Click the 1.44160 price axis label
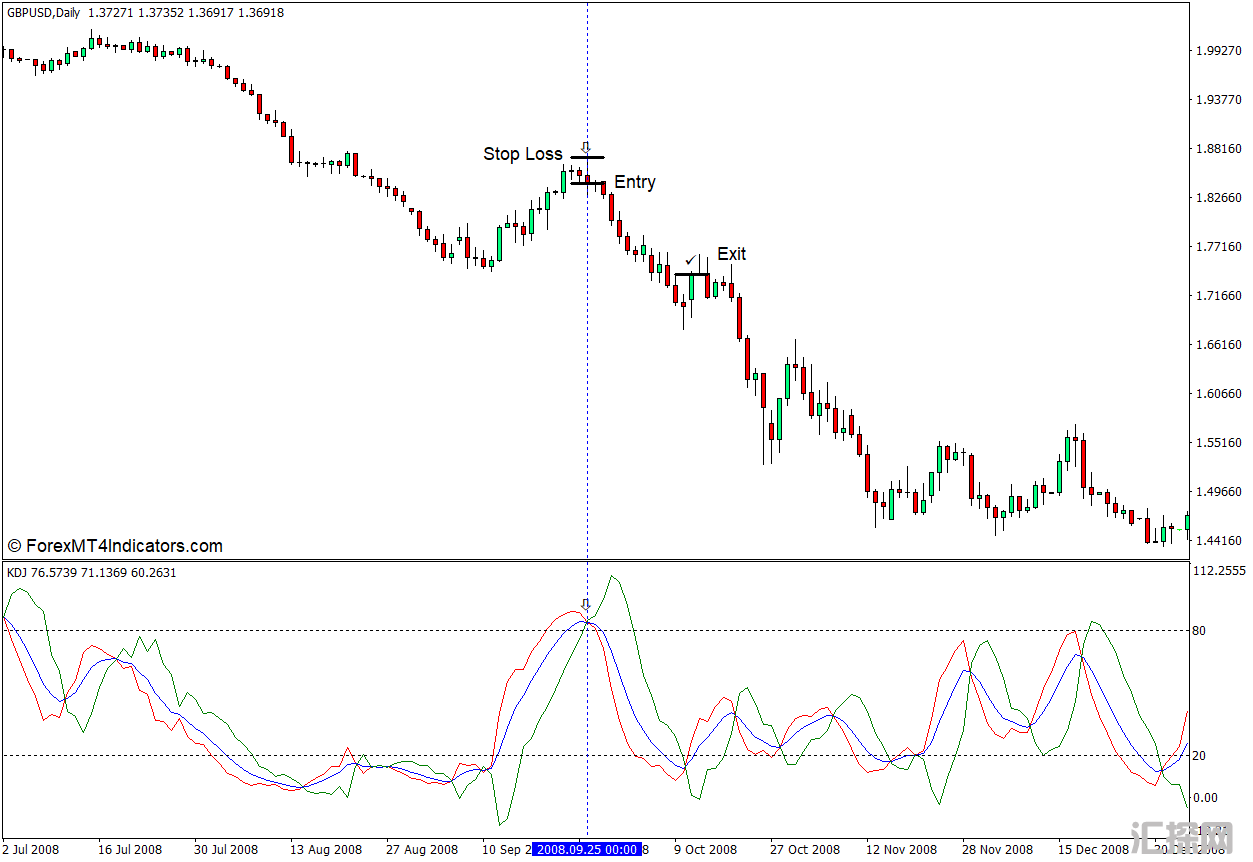The height and width of the screenshot is (862, 1253). point(1218,541)
